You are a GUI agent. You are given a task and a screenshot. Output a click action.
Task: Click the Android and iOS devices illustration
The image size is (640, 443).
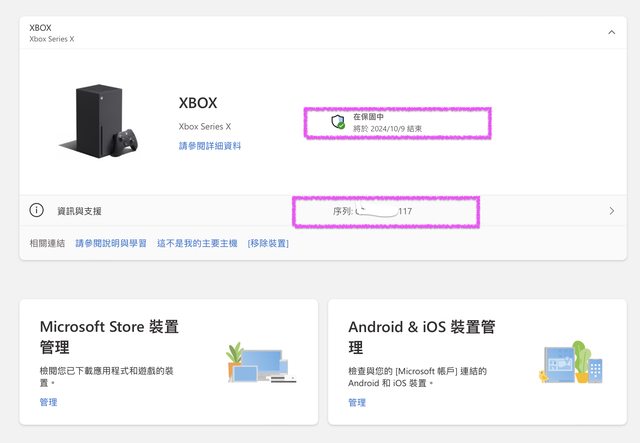572,364
